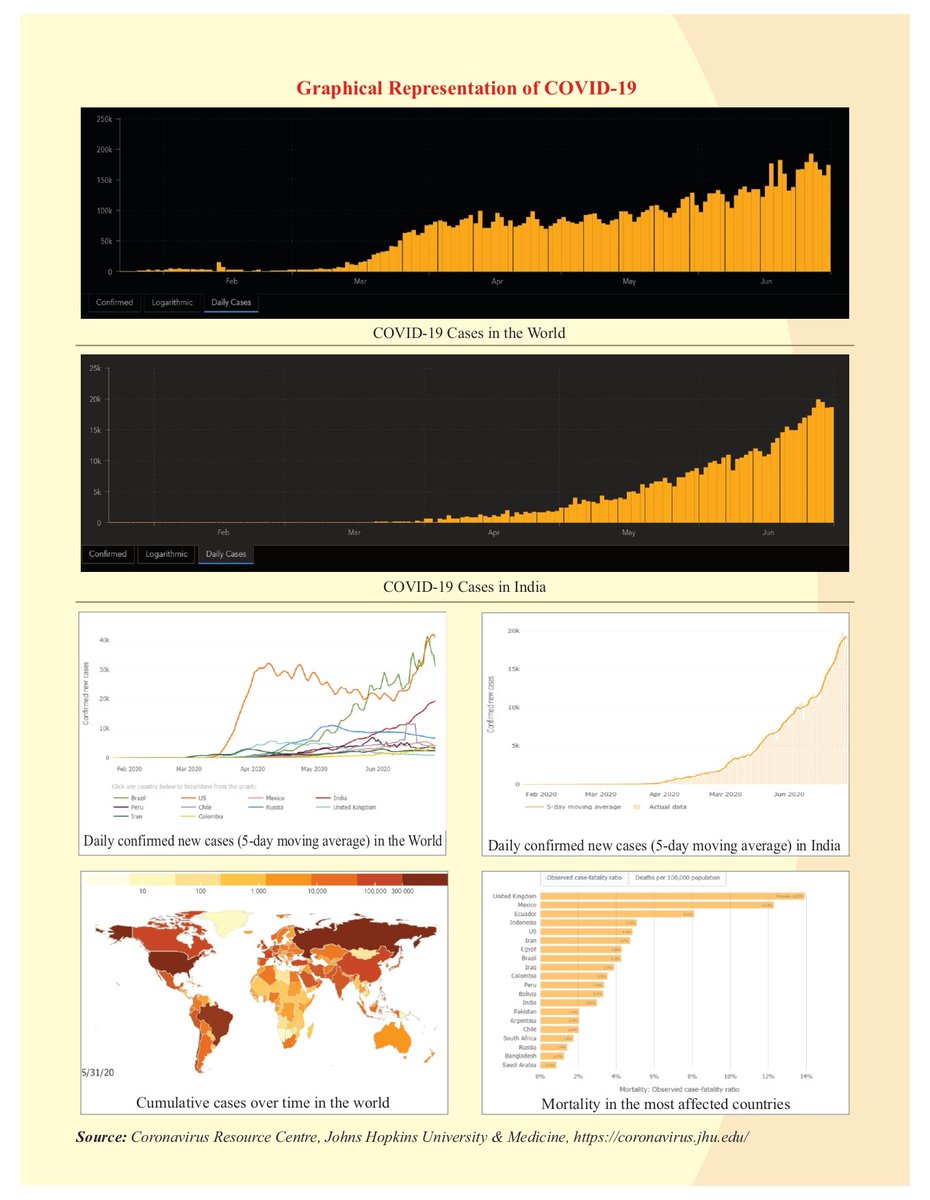The image size is (930, 1200).
Task: Click South Africa label in mortality chart
Action: pos(519,1038)
